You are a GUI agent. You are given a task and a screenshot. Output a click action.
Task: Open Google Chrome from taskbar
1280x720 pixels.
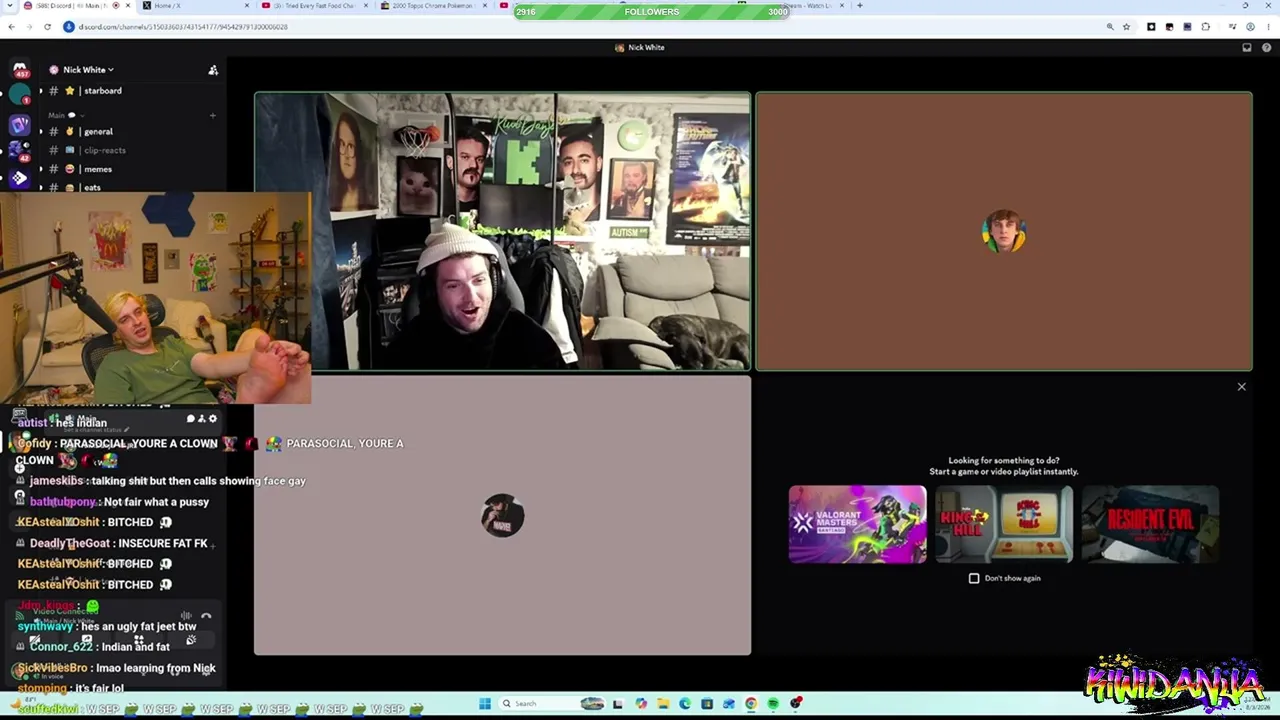pyautogui.click(x=751, y=703)
